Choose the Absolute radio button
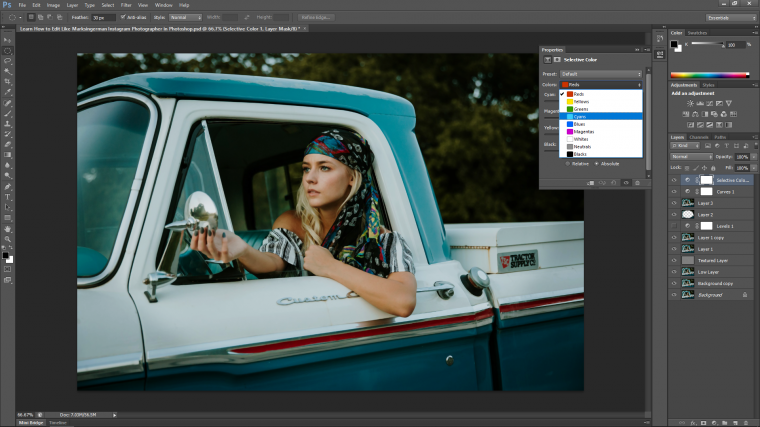 [597, 164]
